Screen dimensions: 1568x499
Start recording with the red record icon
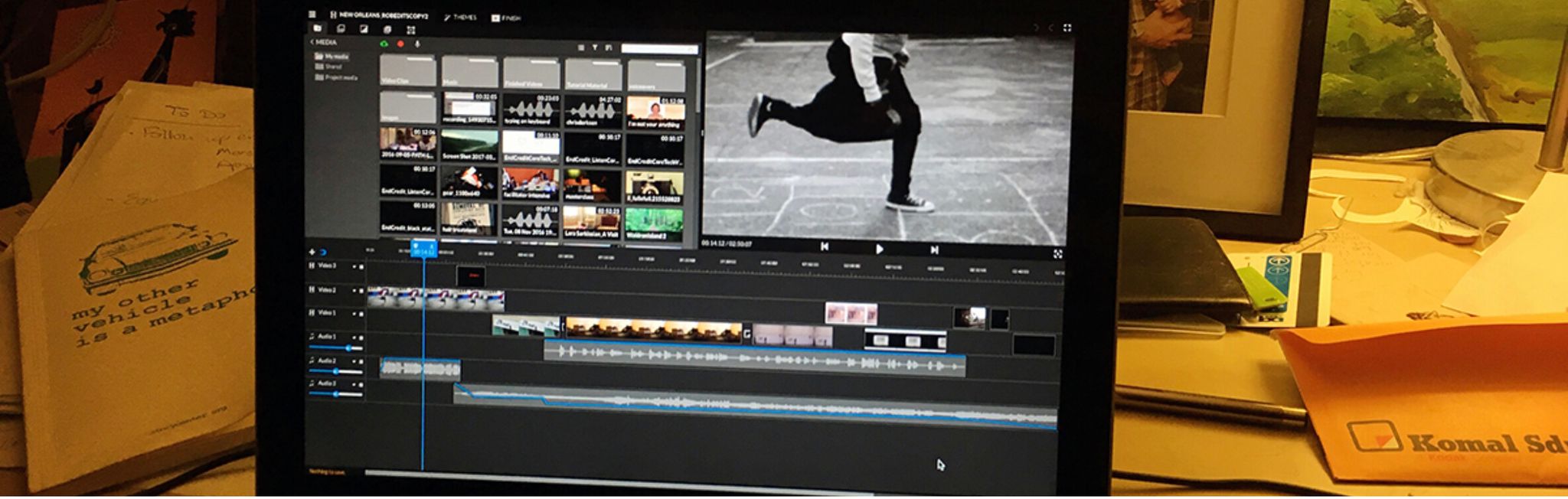pos(400,44)
